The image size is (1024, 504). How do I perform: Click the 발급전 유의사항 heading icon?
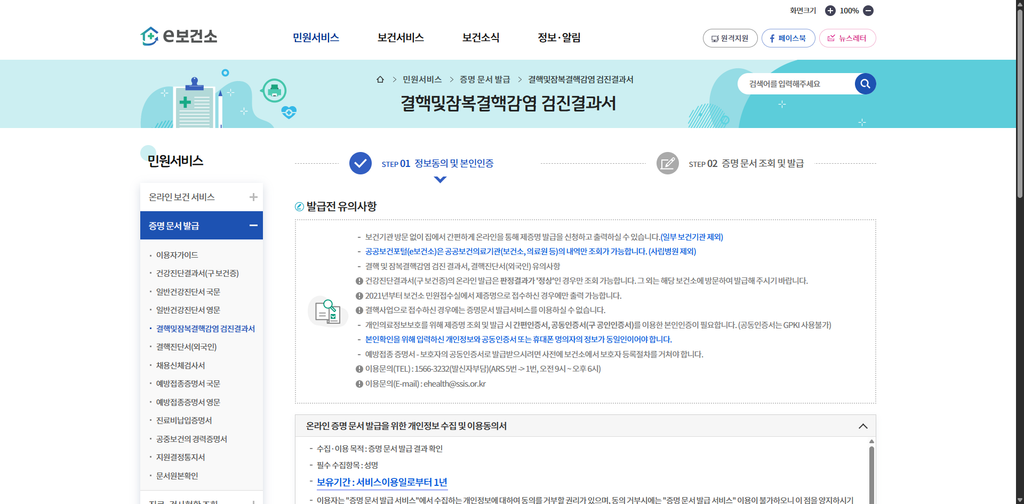[x=300, y=207]
